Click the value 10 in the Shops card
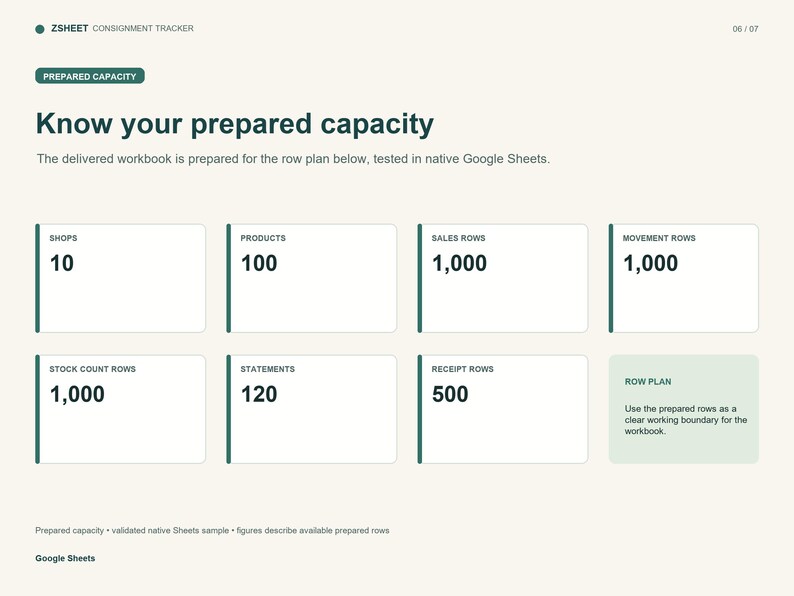Viewport: 794px width, 596px height. (x=62, y=263)
